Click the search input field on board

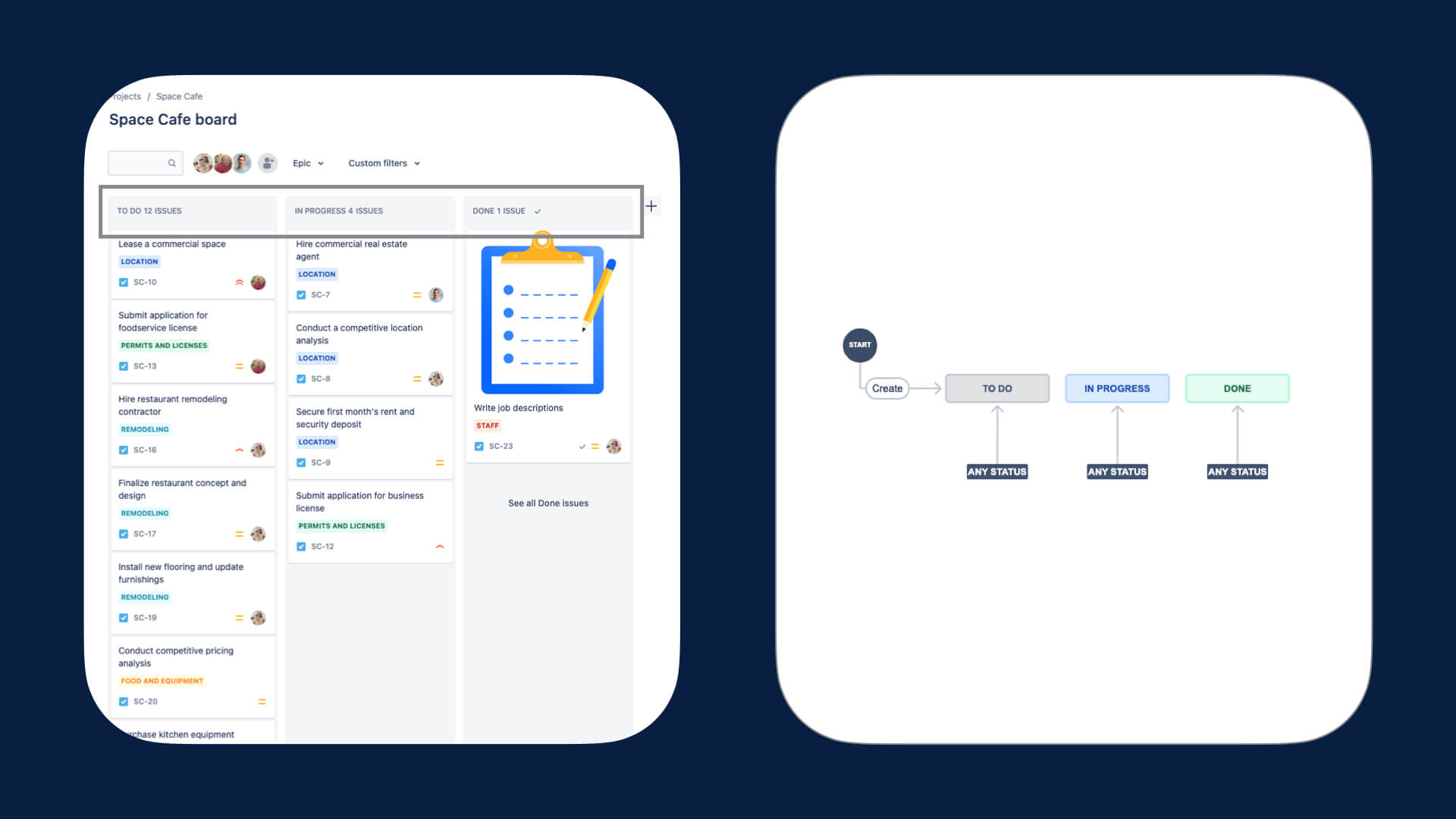pyautogui.click(x=142, y=162)
